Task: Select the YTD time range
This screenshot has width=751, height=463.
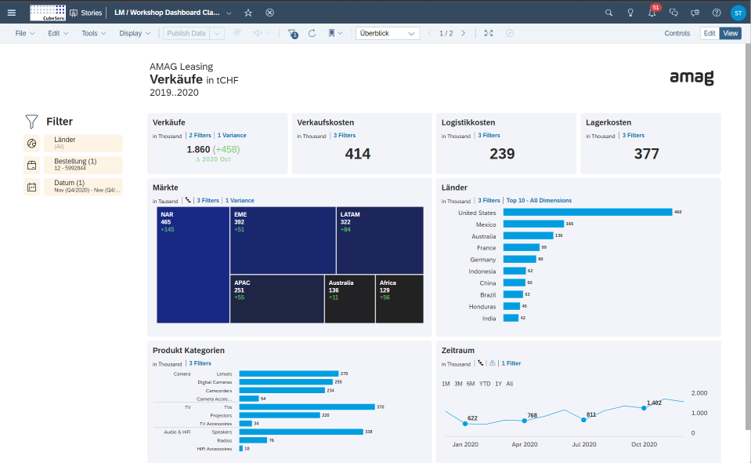Action: click(485, 384)
